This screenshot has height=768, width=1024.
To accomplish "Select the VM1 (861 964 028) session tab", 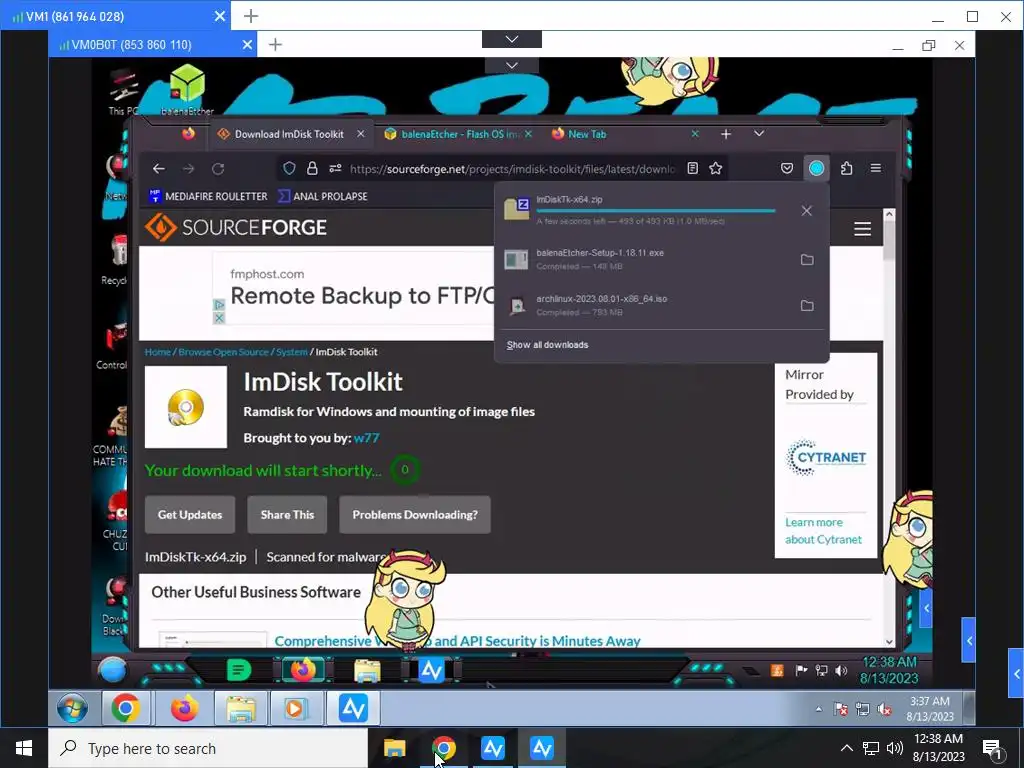I will click(115, 16).
